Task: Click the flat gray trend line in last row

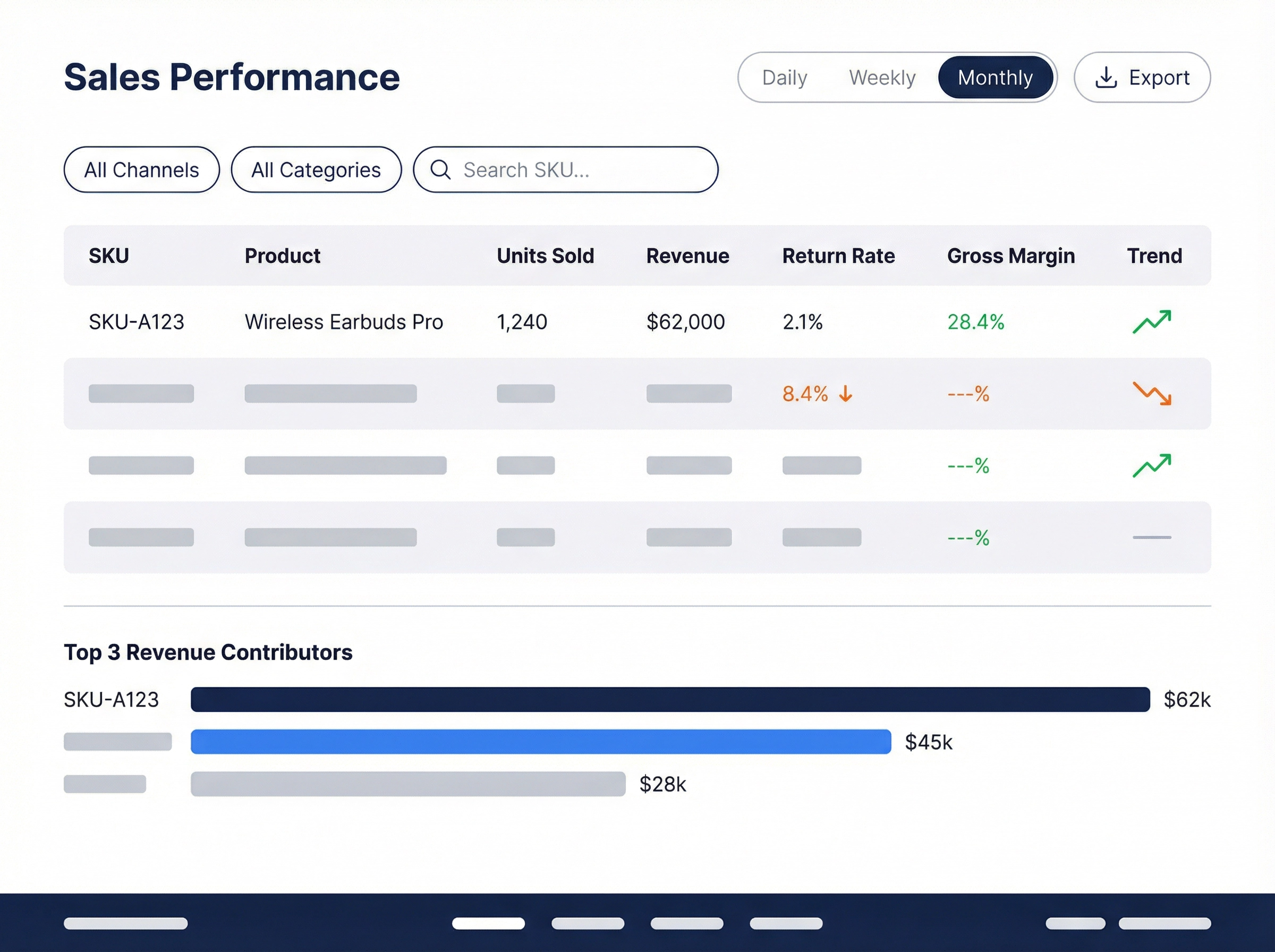Action: click(x=1152, y=537)
